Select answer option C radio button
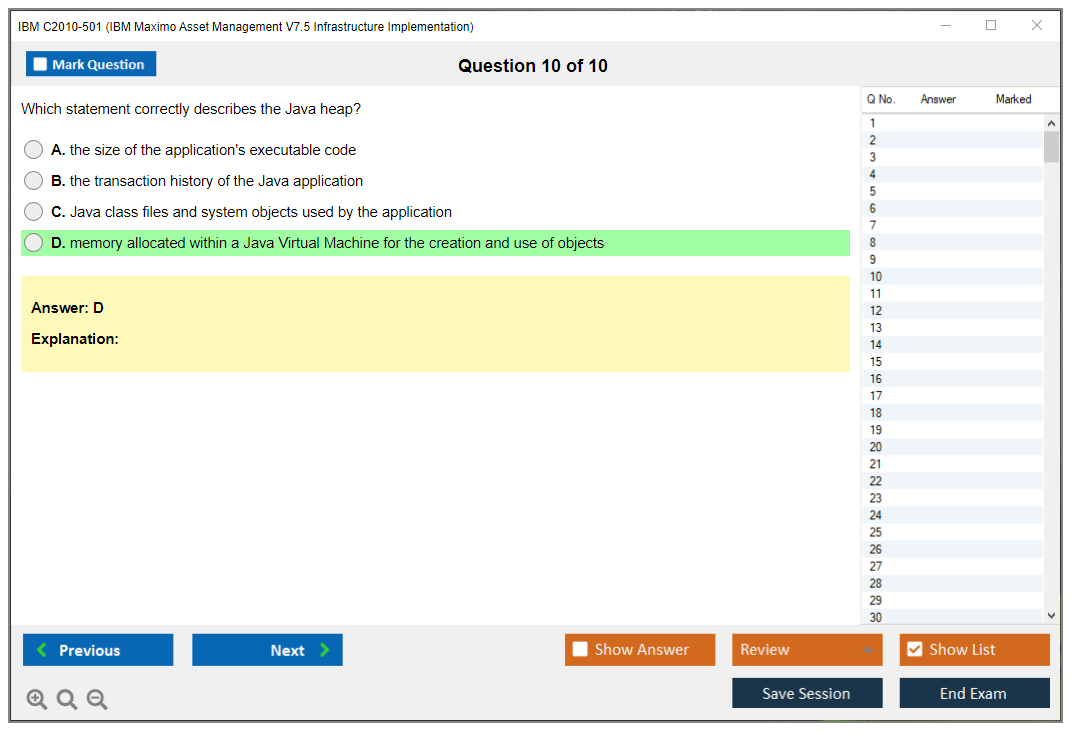 (34, 212)
